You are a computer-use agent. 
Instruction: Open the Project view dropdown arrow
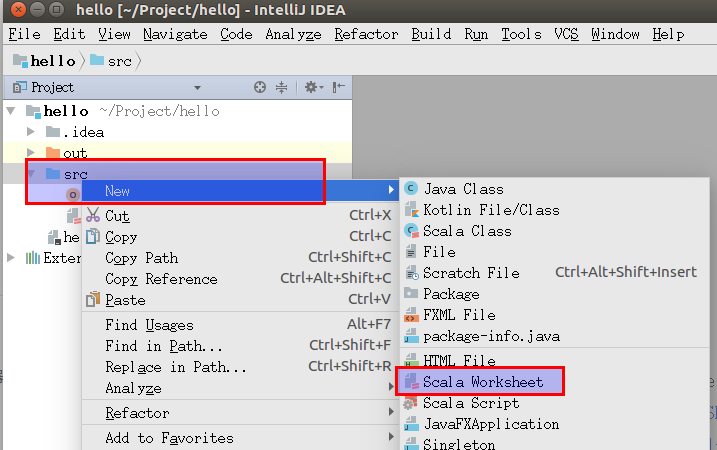pyautogui.click(x=197, y=87)
